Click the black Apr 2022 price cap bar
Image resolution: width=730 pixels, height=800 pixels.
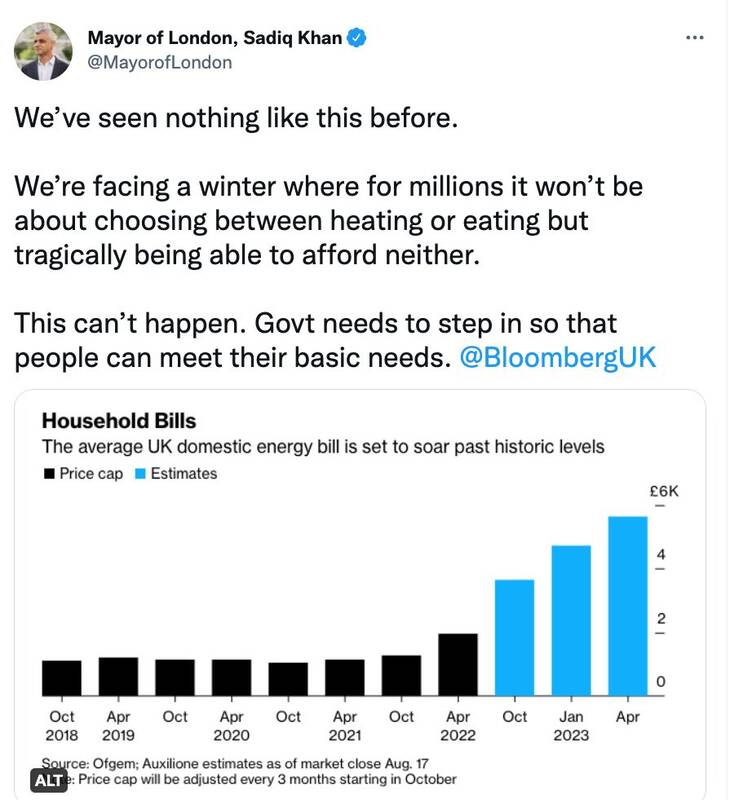tap(458, 664)
